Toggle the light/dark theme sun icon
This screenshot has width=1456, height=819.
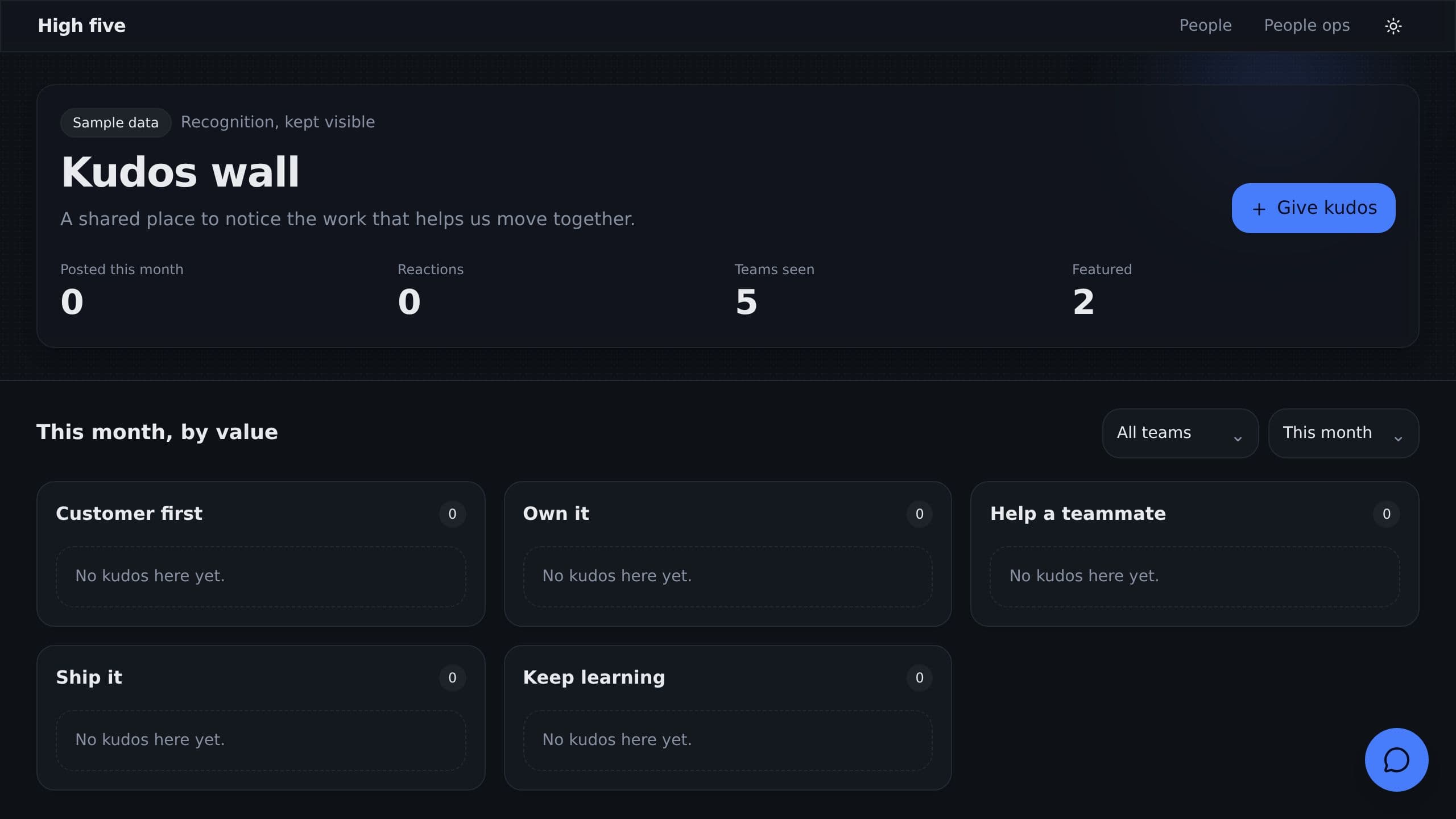[1393, 26]
